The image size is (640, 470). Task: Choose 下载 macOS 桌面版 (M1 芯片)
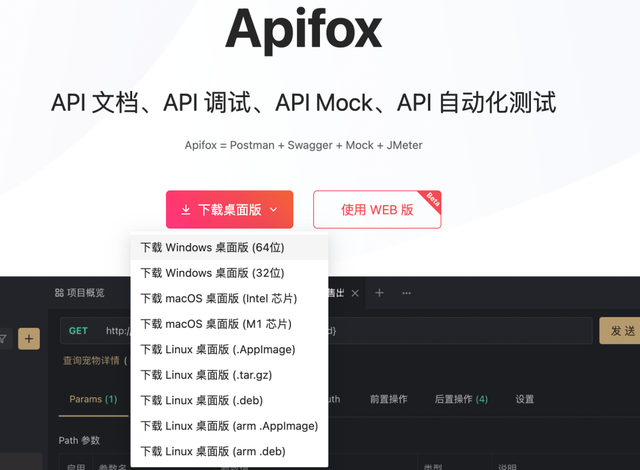229,324
